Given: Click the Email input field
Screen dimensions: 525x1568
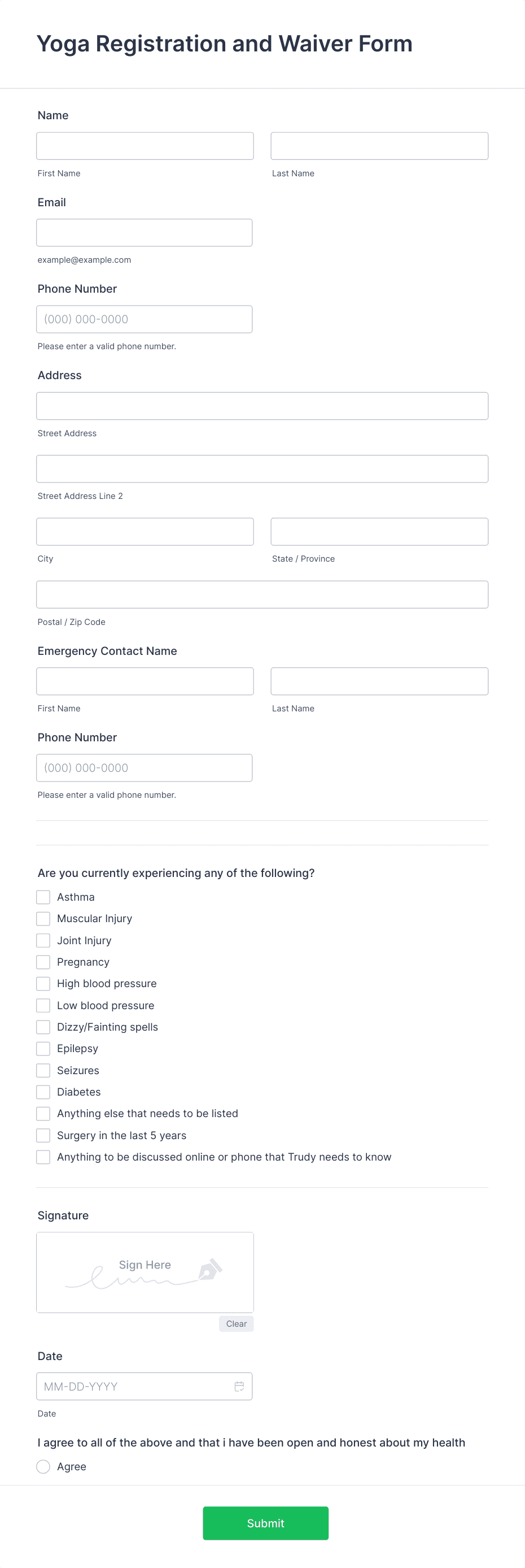Looking at the screenshot, I should 144,233.
